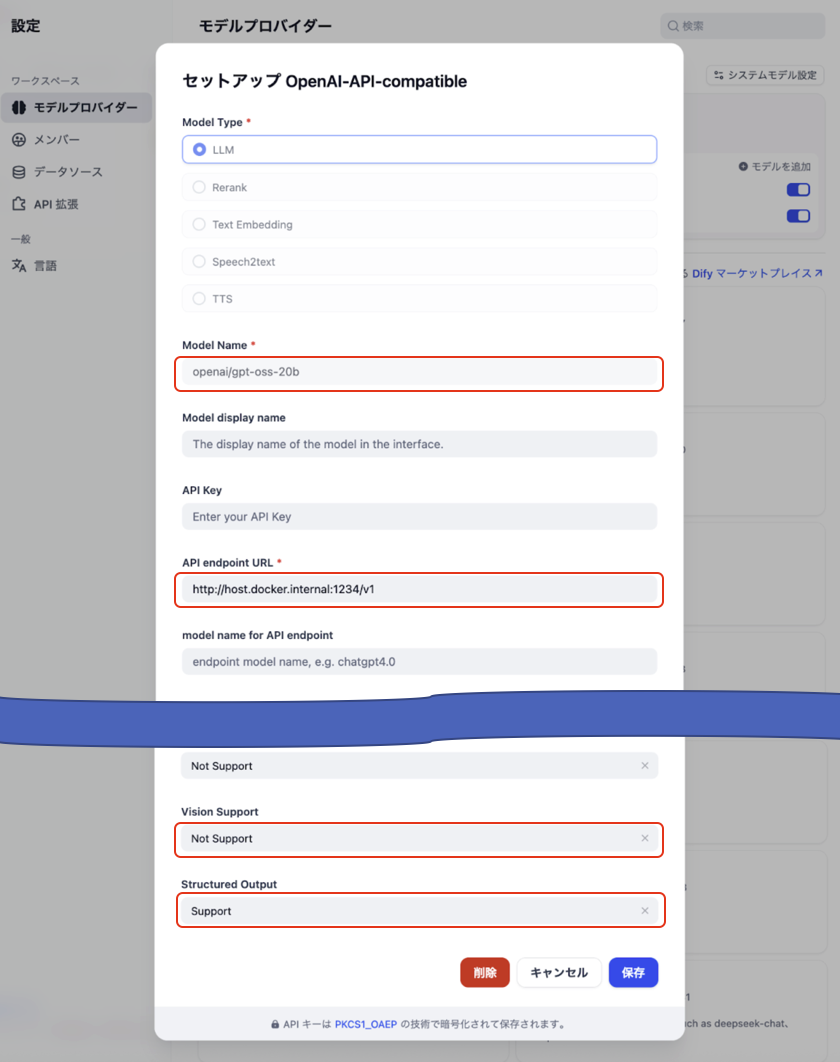The width and height of the screenshot is (840, 1062).
Task: Clear the Structured Output selection with its X
Action: coord(644,910)
